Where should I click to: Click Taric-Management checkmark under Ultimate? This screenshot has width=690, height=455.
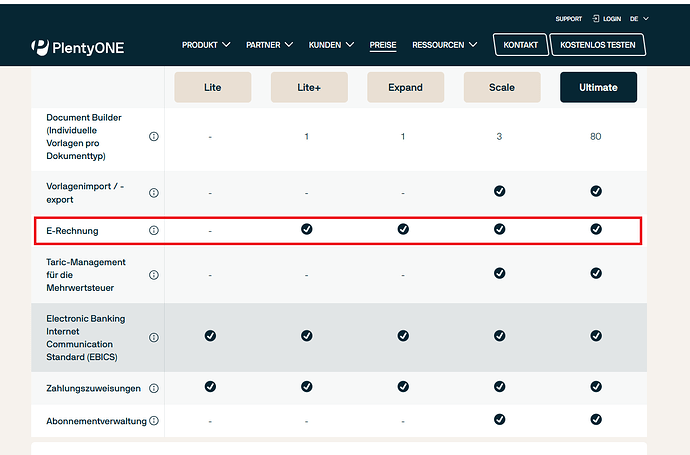596,273
